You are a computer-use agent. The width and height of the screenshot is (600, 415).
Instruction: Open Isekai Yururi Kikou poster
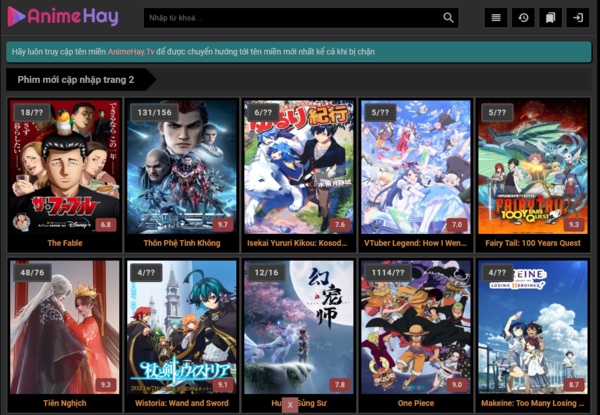click(299, 167)
